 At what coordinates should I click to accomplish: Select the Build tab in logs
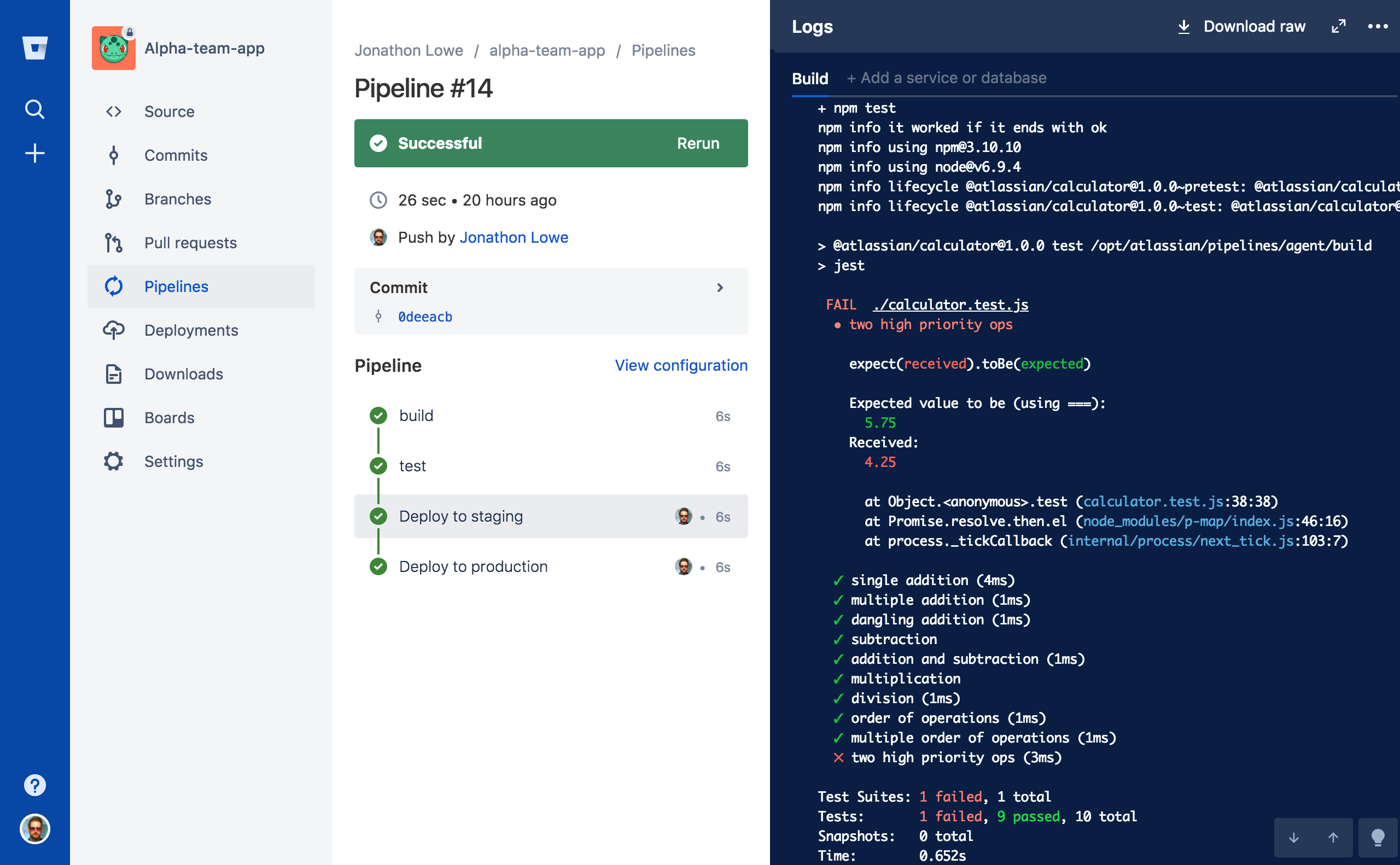pyautogui.click(x=810, y=78)
